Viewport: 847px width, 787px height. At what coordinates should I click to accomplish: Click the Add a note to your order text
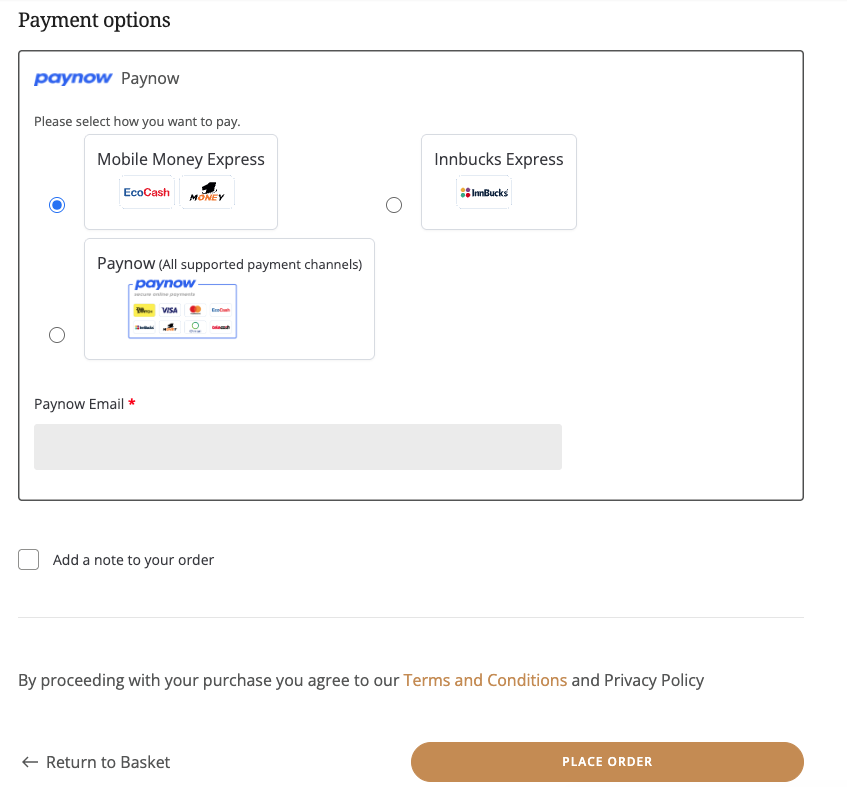pos(133,560)
